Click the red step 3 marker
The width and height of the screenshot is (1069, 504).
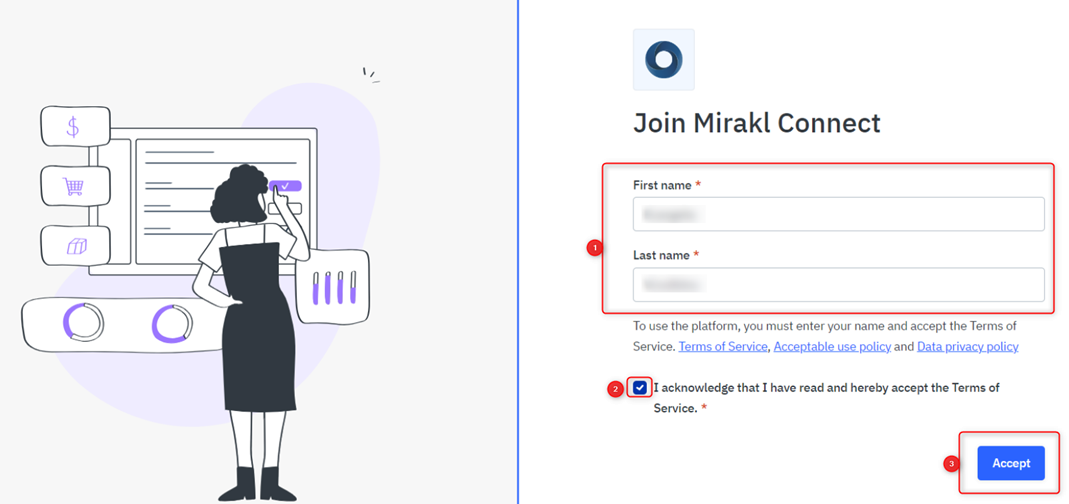[x=951, y=464]
